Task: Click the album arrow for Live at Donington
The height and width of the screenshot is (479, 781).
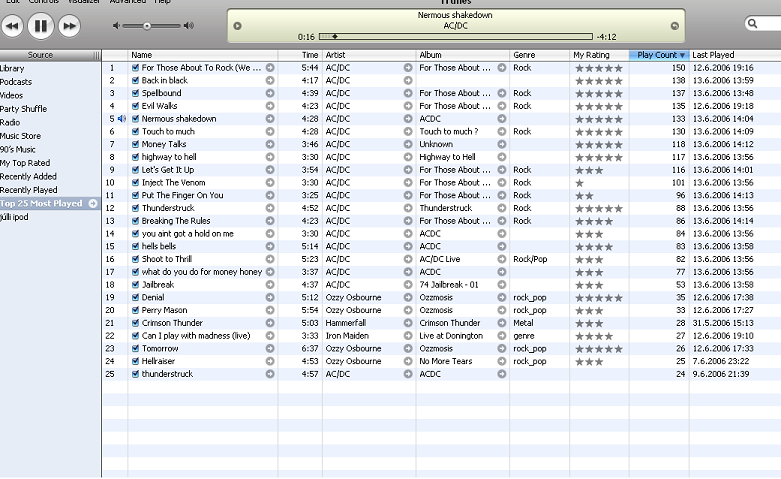Action: pyautogui.click(x=502, y=336)
